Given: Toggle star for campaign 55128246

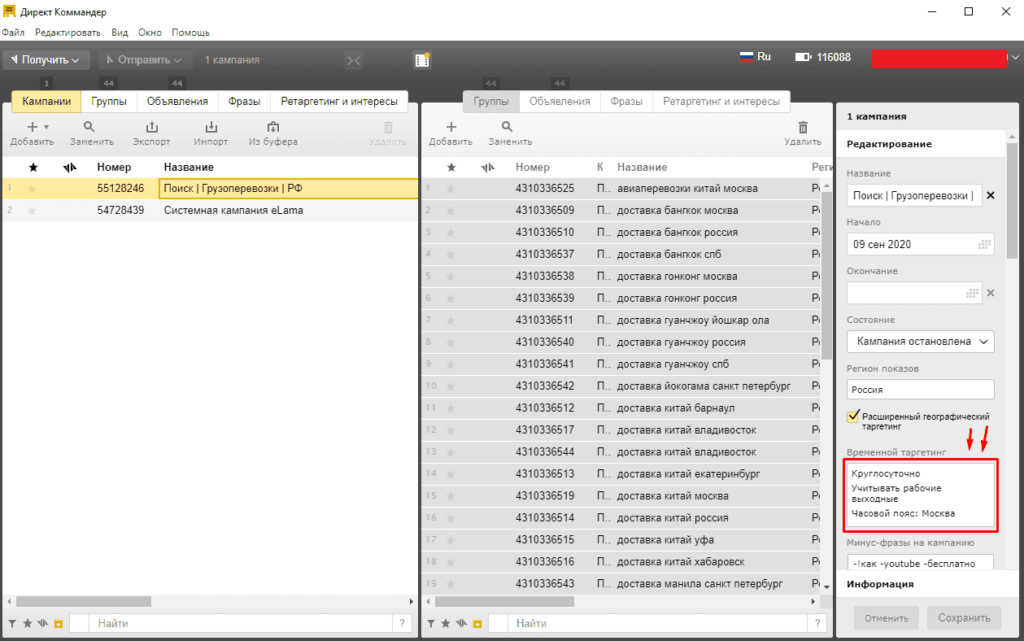Looking at the screenshot, I should (x=32, y=189).
